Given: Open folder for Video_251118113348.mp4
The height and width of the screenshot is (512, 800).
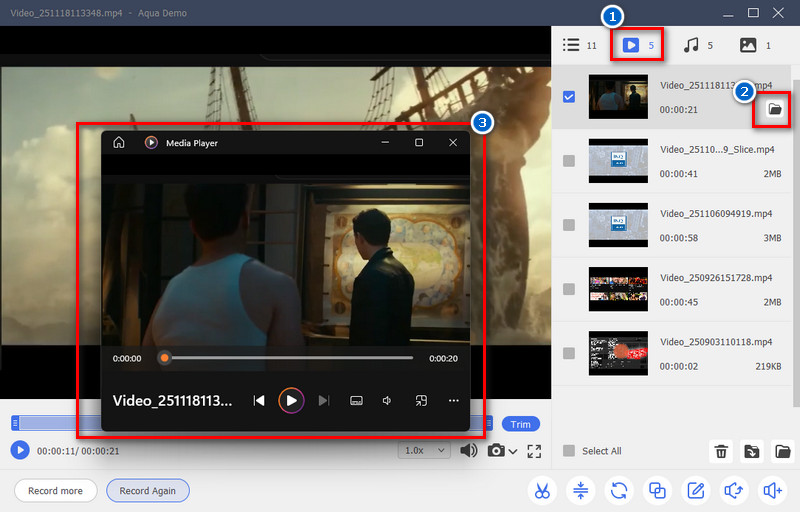Looking at the screenshot, I should click(x=774, y=109).
